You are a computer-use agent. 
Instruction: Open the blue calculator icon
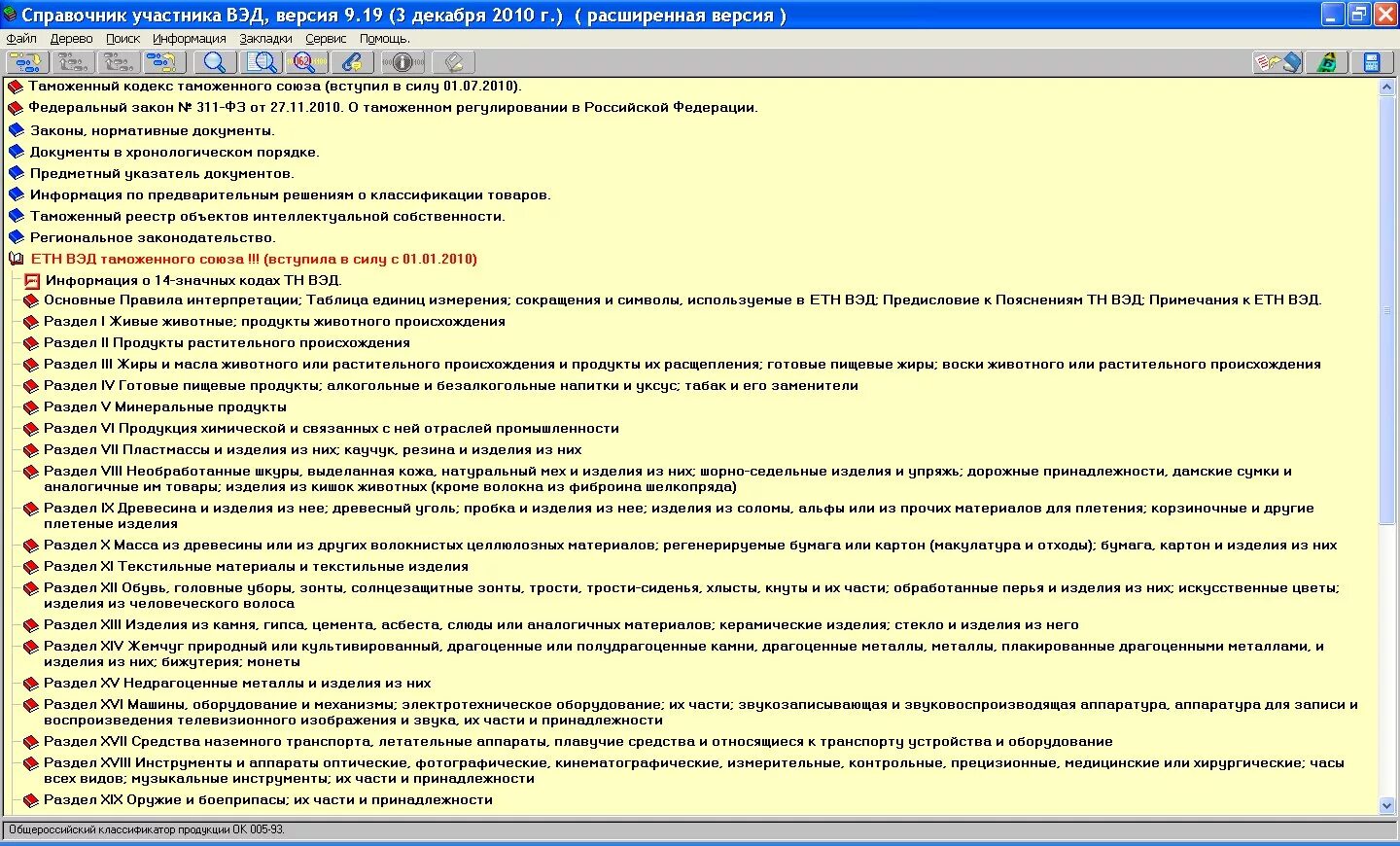1372,62
